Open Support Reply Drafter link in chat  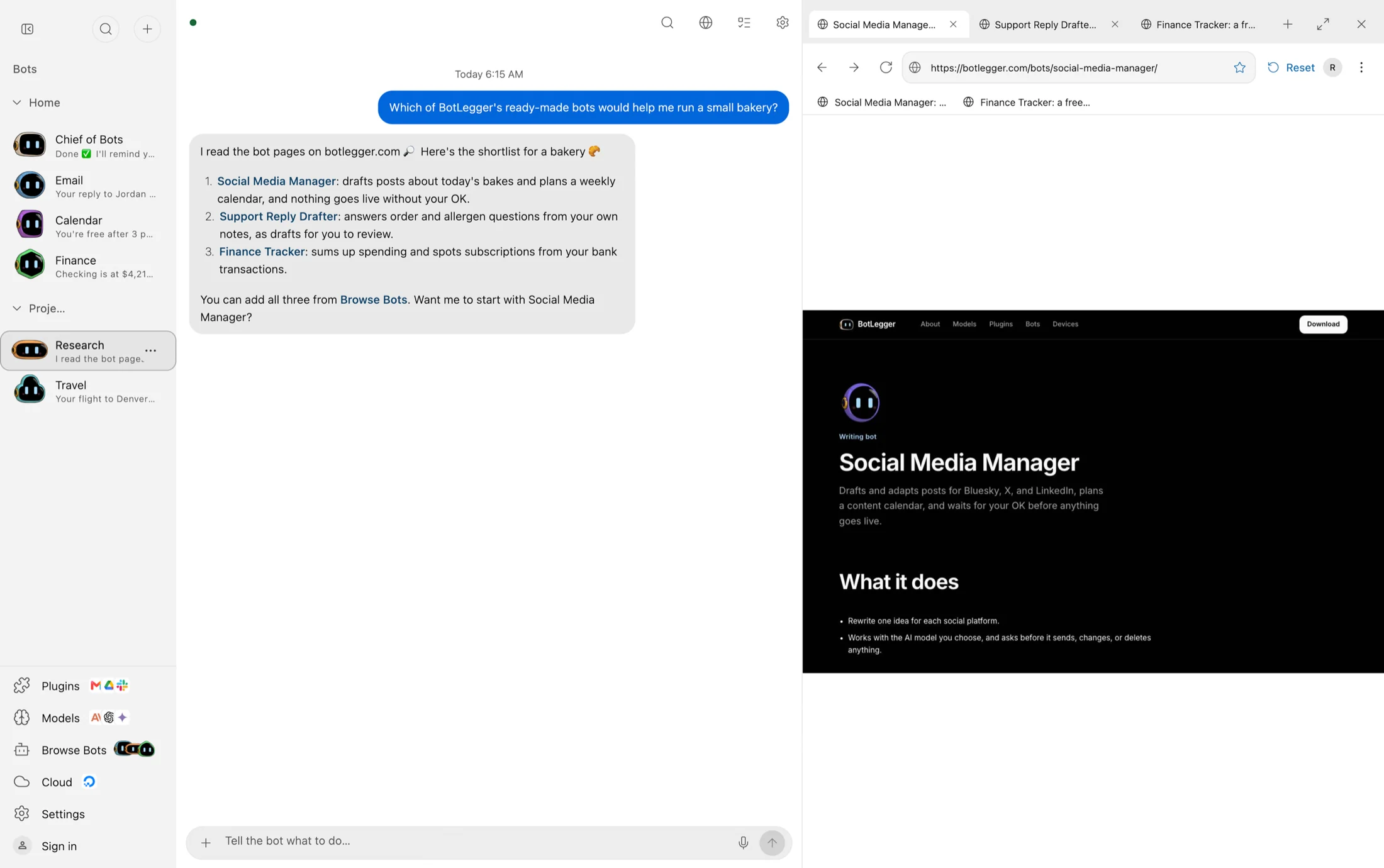tap(278, 216)
